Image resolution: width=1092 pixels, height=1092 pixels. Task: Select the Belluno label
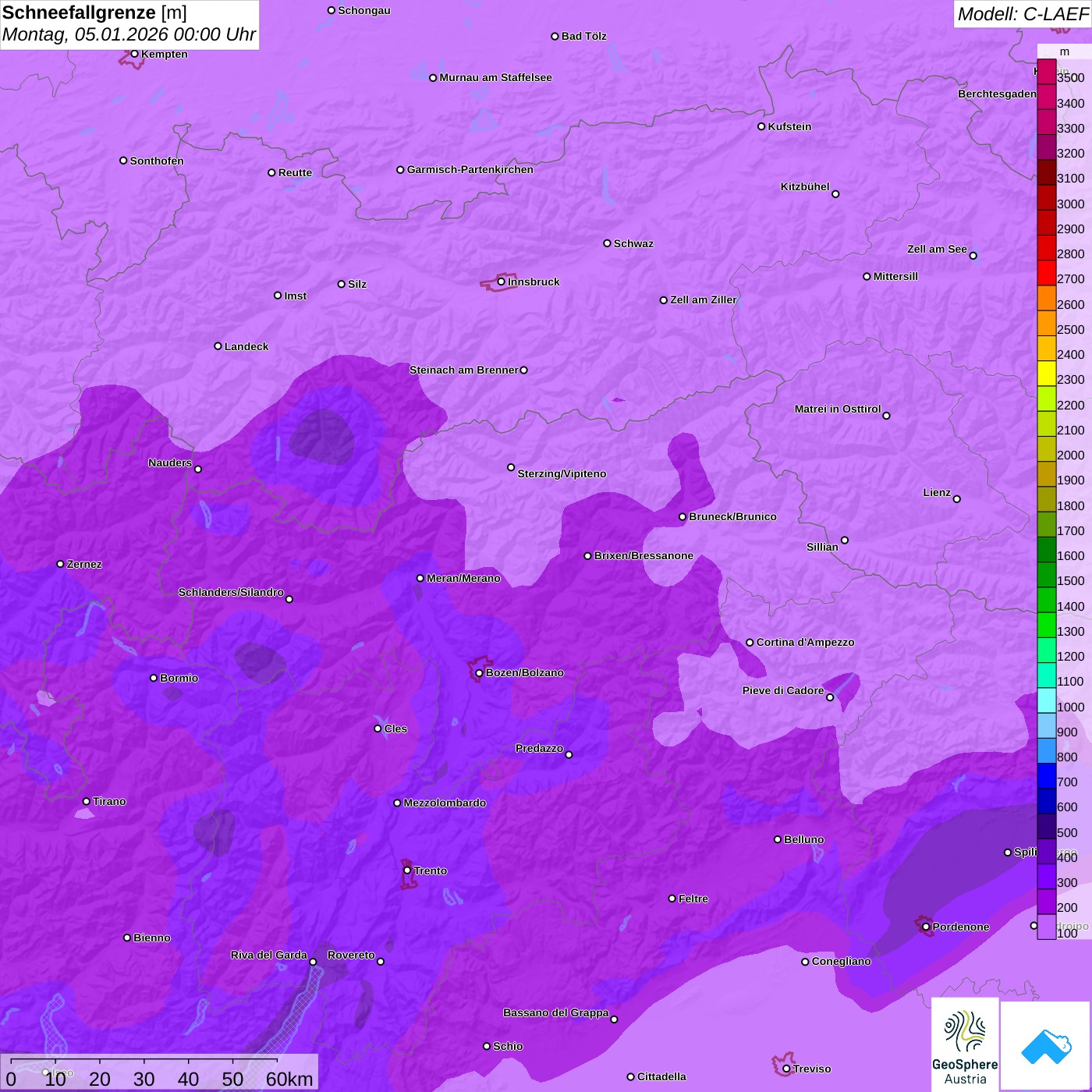(803, 839)
